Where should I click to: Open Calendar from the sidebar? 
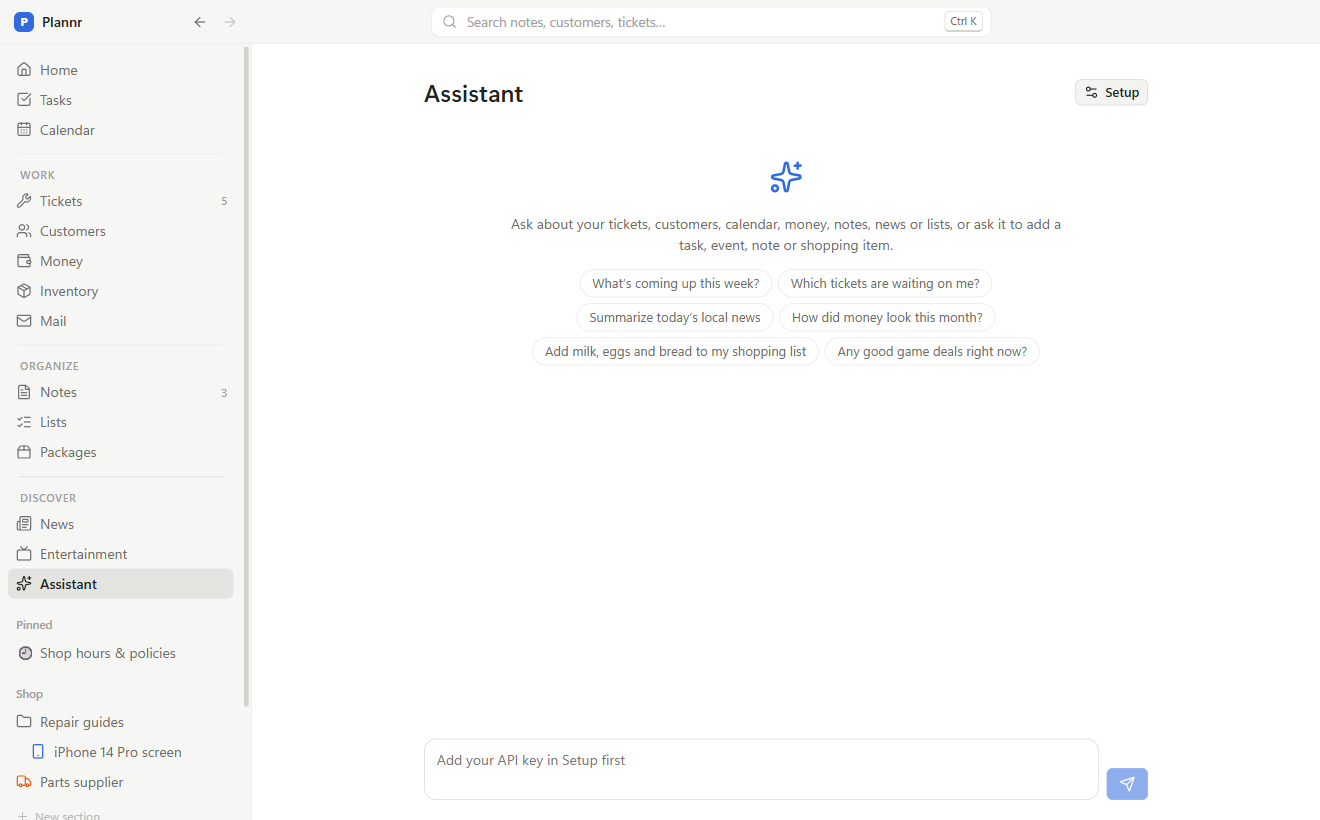click(x=120, y=130)
